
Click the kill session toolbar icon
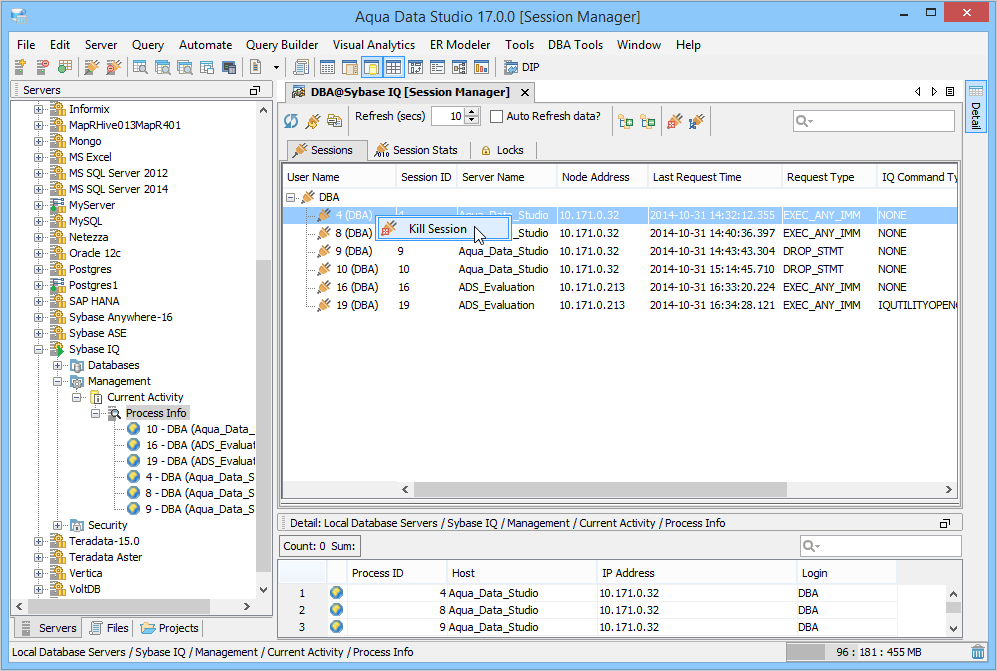[675, 121]
